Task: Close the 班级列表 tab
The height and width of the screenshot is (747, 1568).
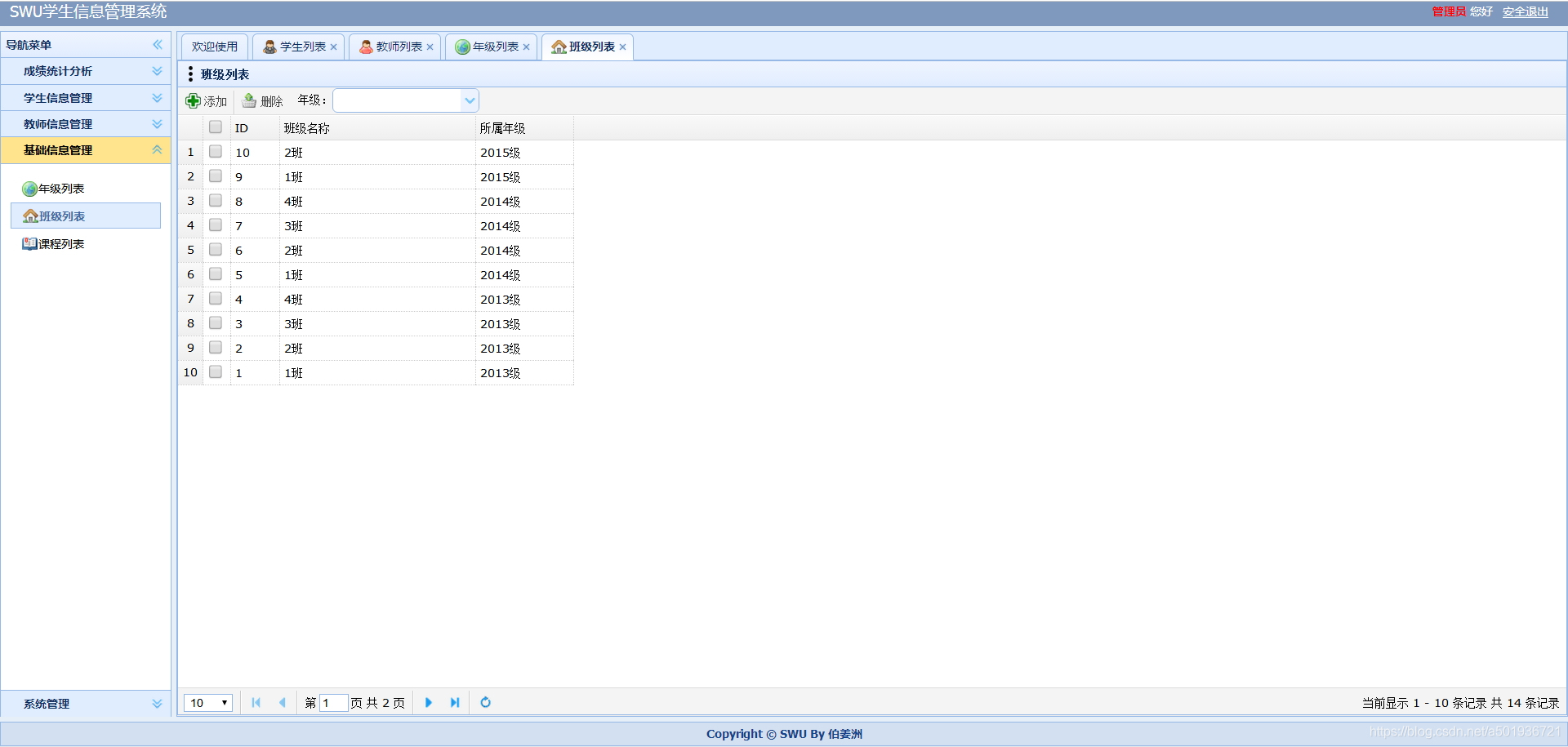Action: 623,47
